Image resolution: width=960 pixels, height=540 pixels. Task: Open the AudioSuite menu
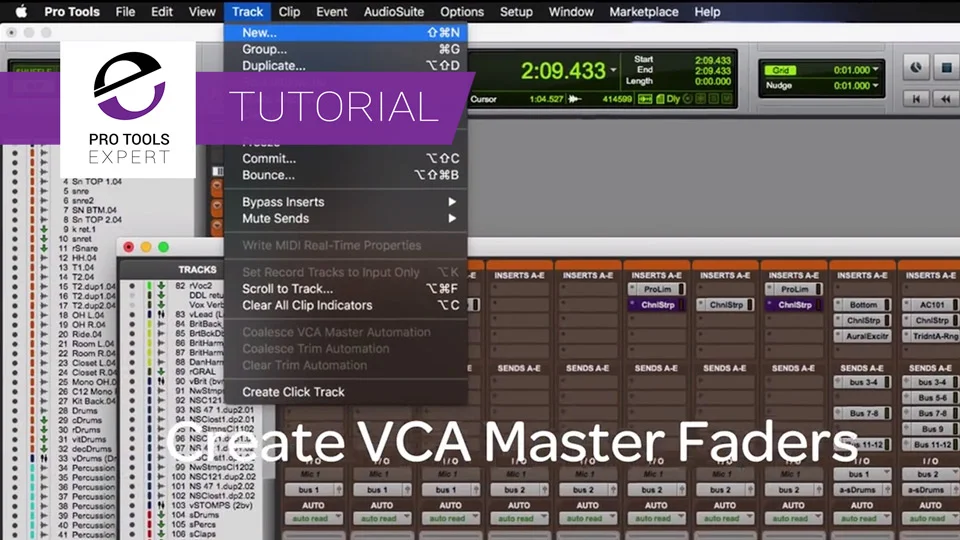point(394,12)
